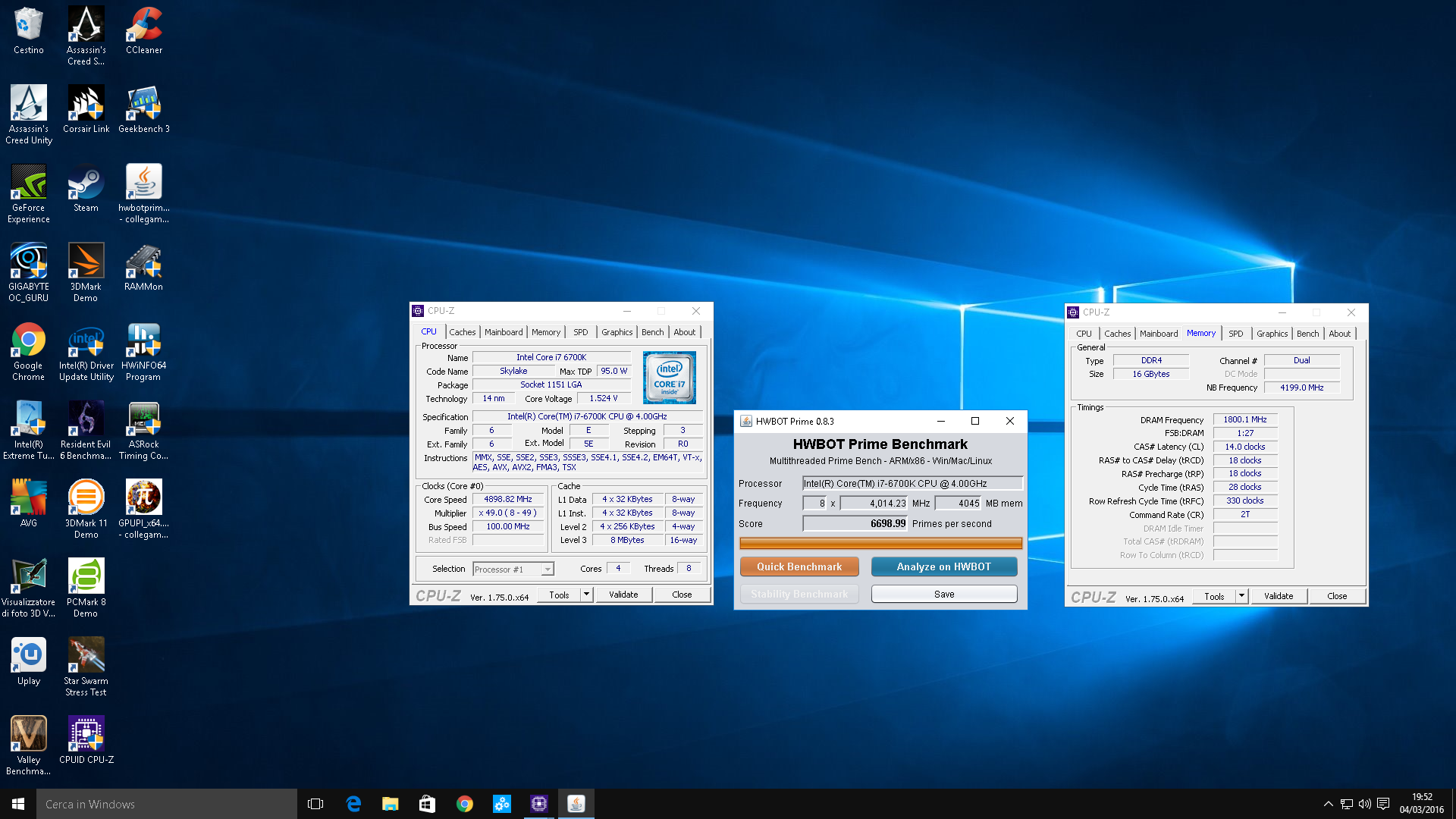
Task: Click Close button in left CPU-Z window
Action: coord(682,595)
